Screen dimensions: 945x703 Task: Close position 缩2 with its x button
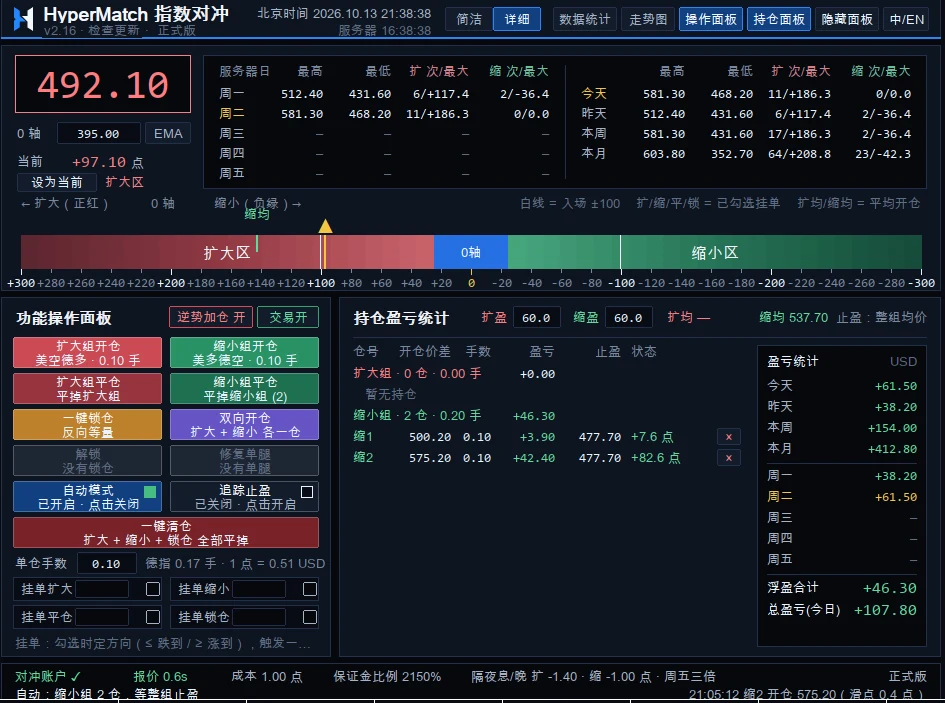(729, 458)
